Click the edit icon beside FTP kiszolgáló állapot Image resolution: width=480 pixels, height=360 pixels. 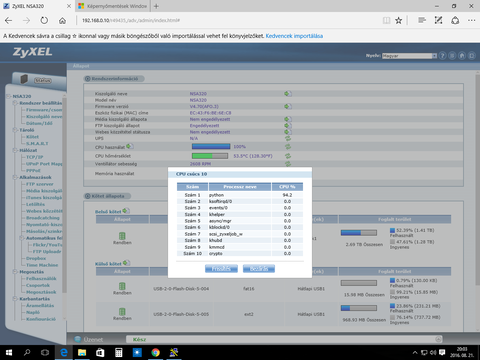coord(288,126)
